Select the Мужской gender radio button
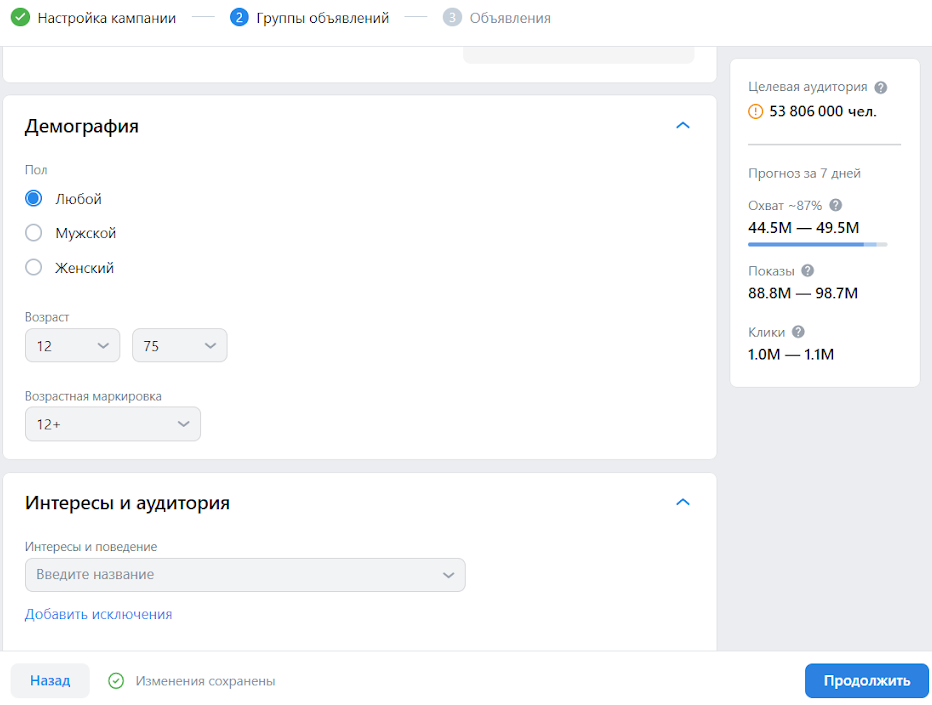The height and width of the screenshot is (705, 932). click(33, 232)
